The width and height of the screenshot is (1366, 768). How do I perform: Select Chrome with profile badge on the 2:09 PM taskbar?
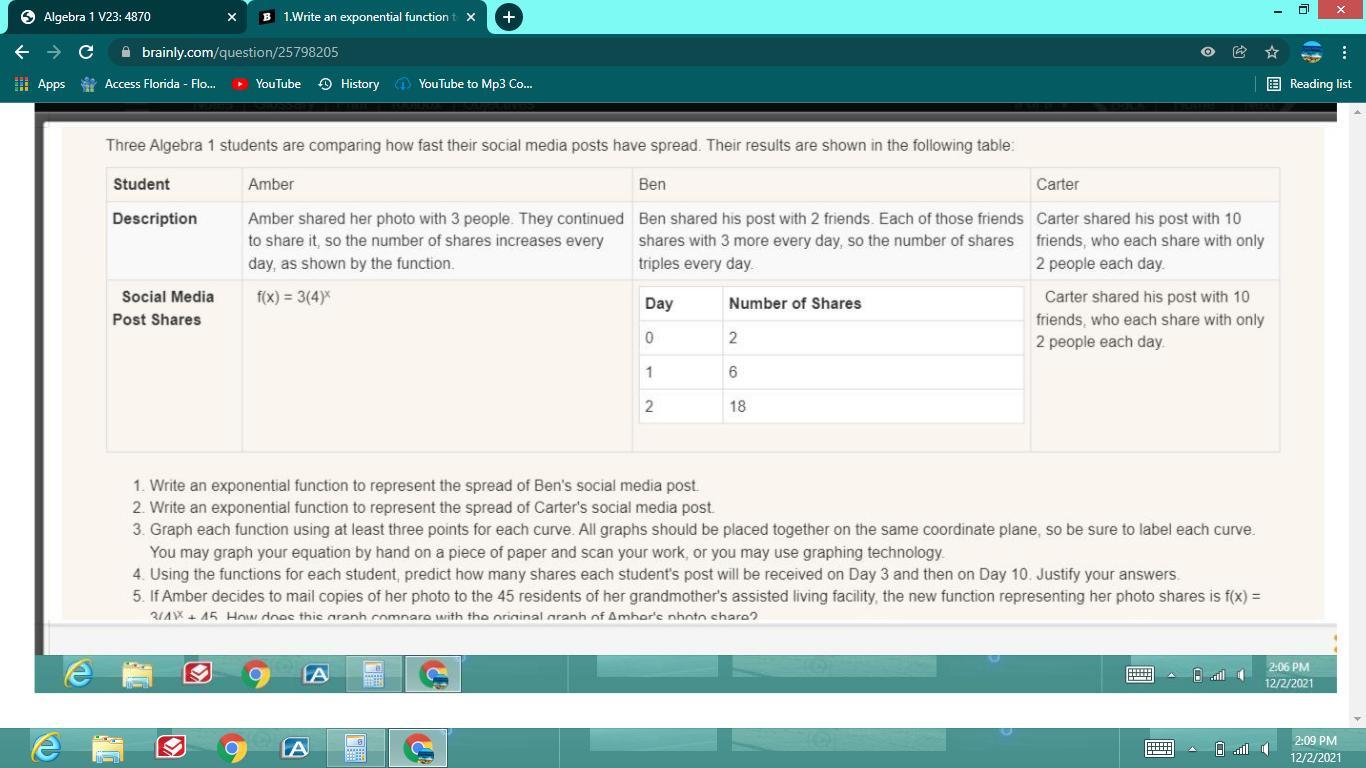tap(418, 747)
